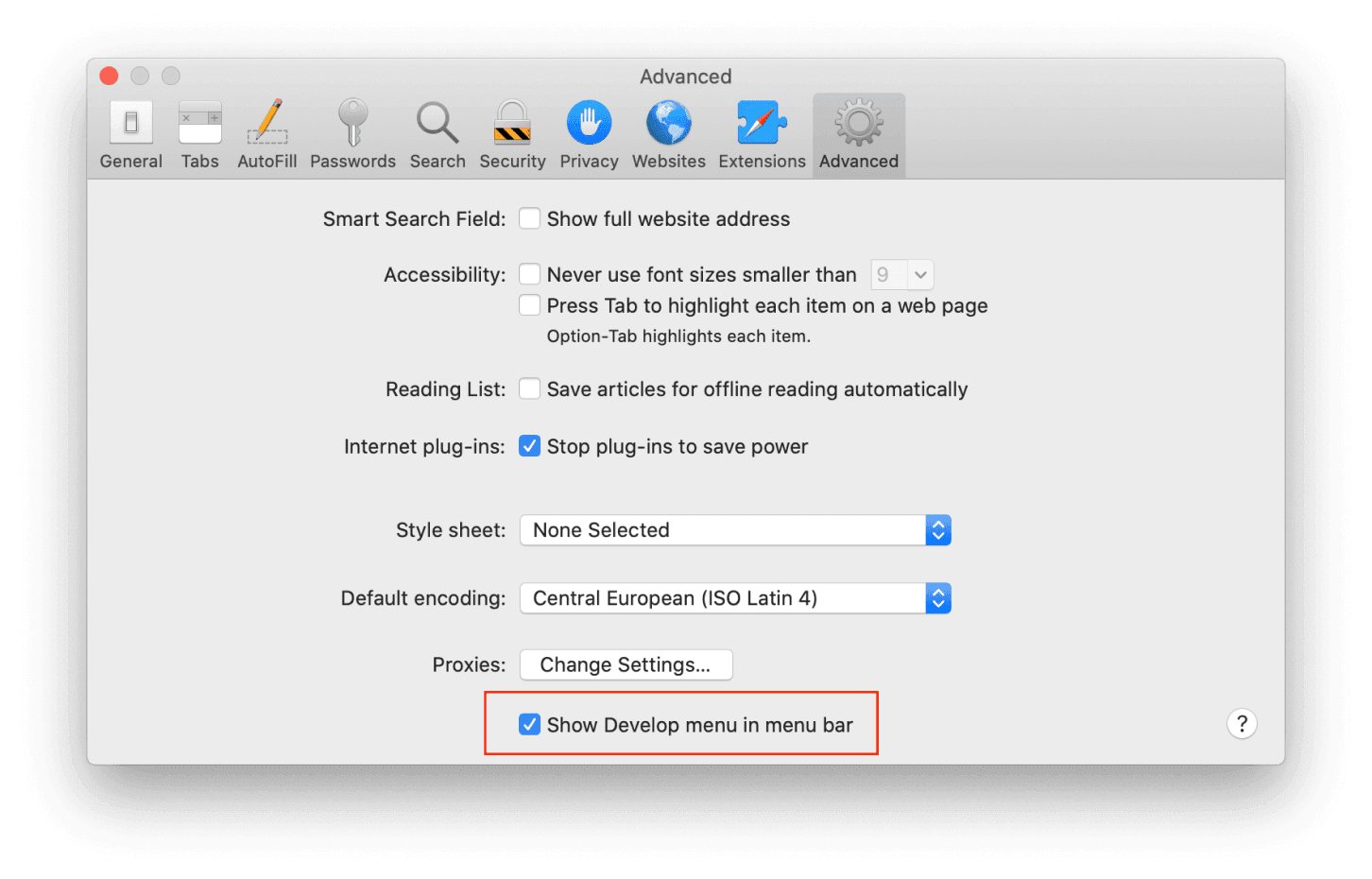
Task: Click the Change Settings proxies button
Action: pyautogui.click(x=626, y=664)
